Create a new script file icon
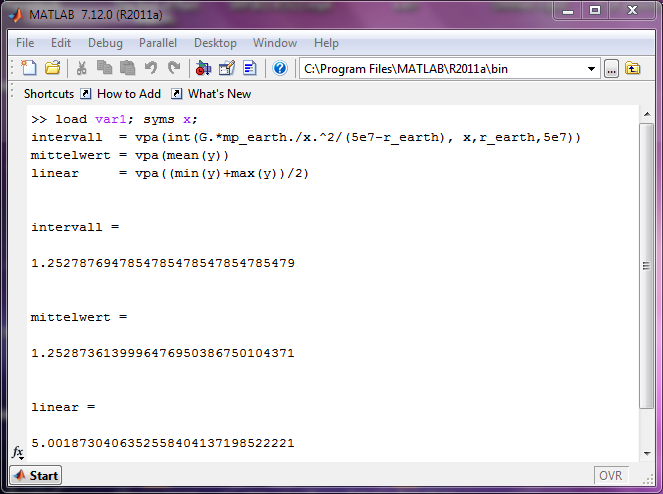Screen dimensions: 663x494 click(29, 68)
